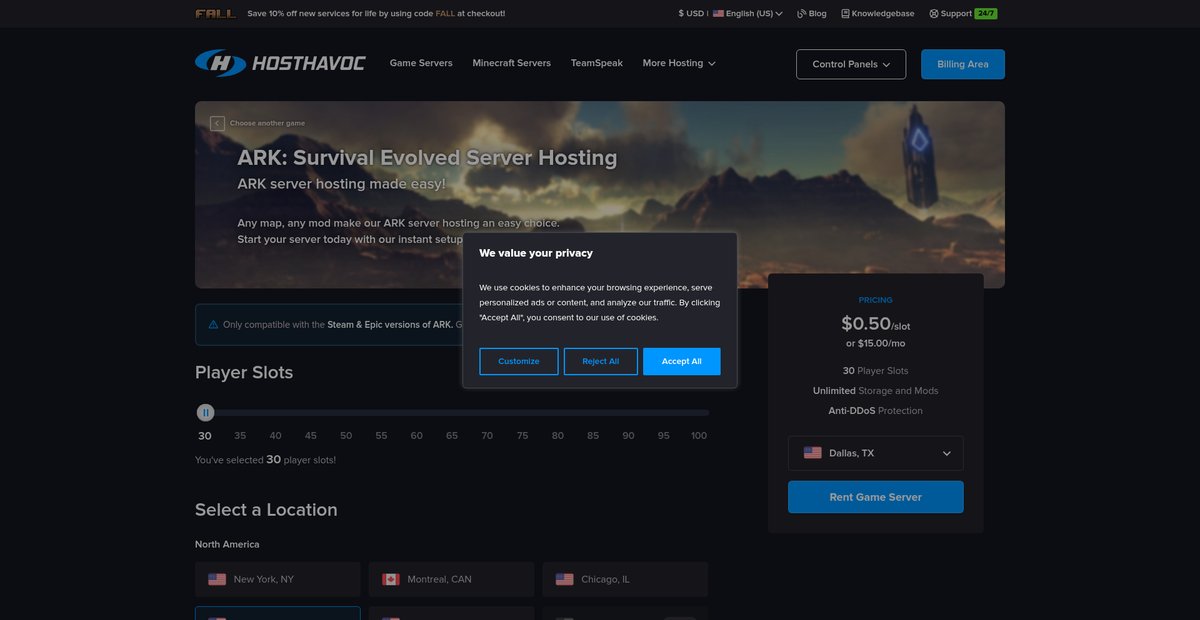Open the Control Panels dropdown

[851, 64]
